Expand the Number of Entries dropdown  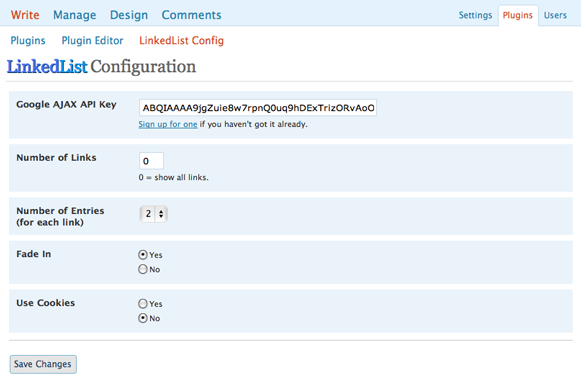pos(153,214)
